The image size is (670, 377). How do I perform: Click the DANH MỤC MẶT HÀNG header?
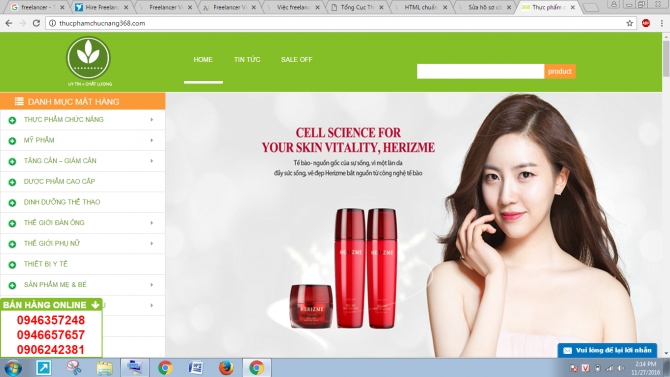click(82, 101)
